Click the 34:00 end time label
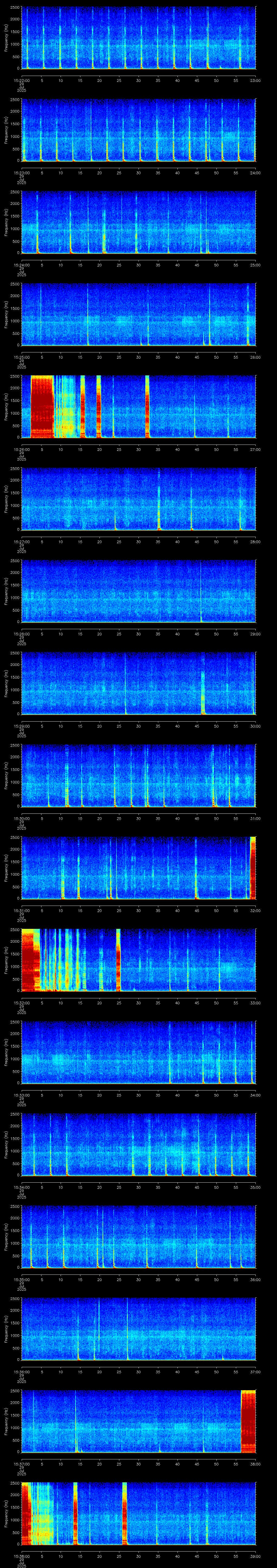Screen dimensions: 277x1568 (x=255, y=1095)
